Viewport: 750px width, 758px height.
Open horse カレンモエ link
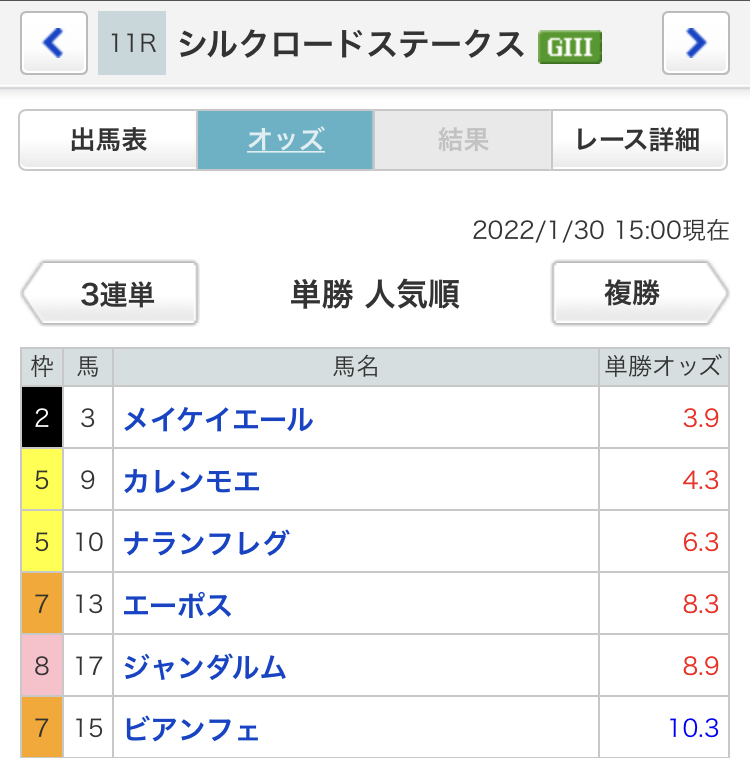coord(192,481)
